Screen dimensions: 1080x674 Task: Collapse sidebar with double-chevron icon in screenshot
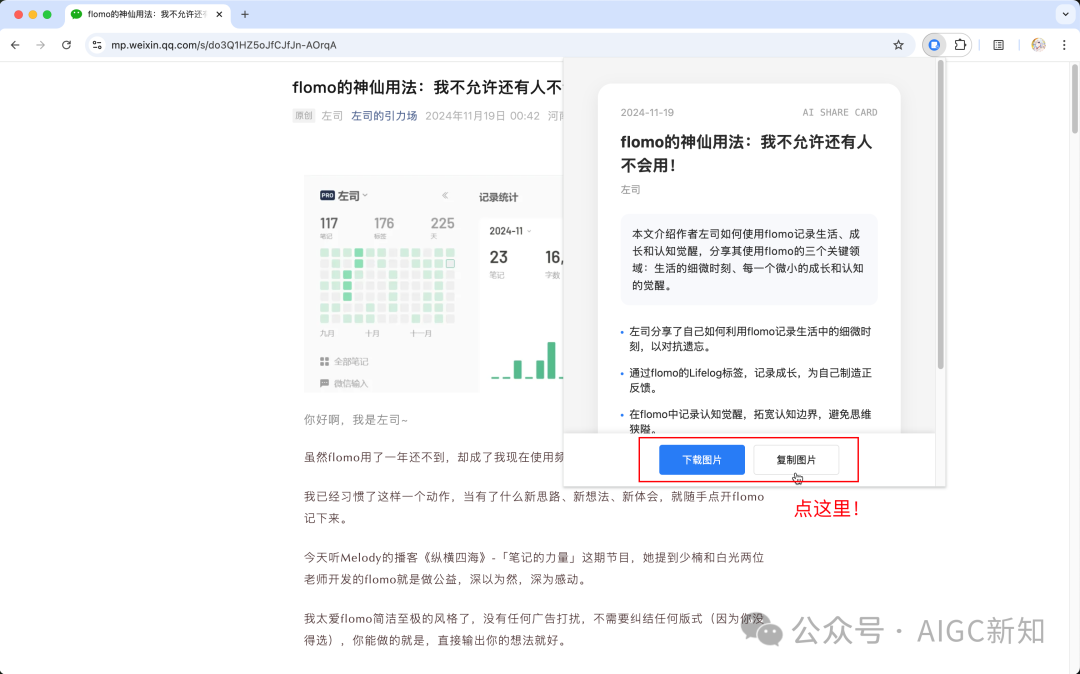click(x=445, y=196)
